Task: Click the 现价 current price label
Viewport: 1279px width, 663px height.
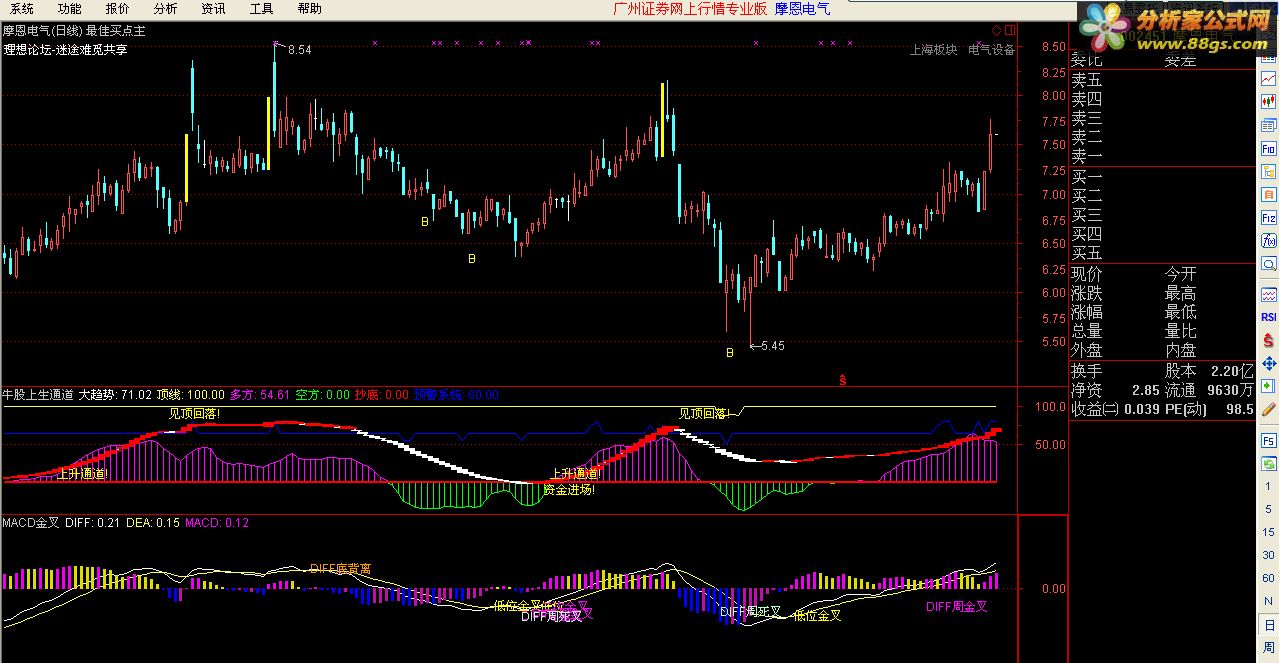Action: click(x=1087, y=274)
